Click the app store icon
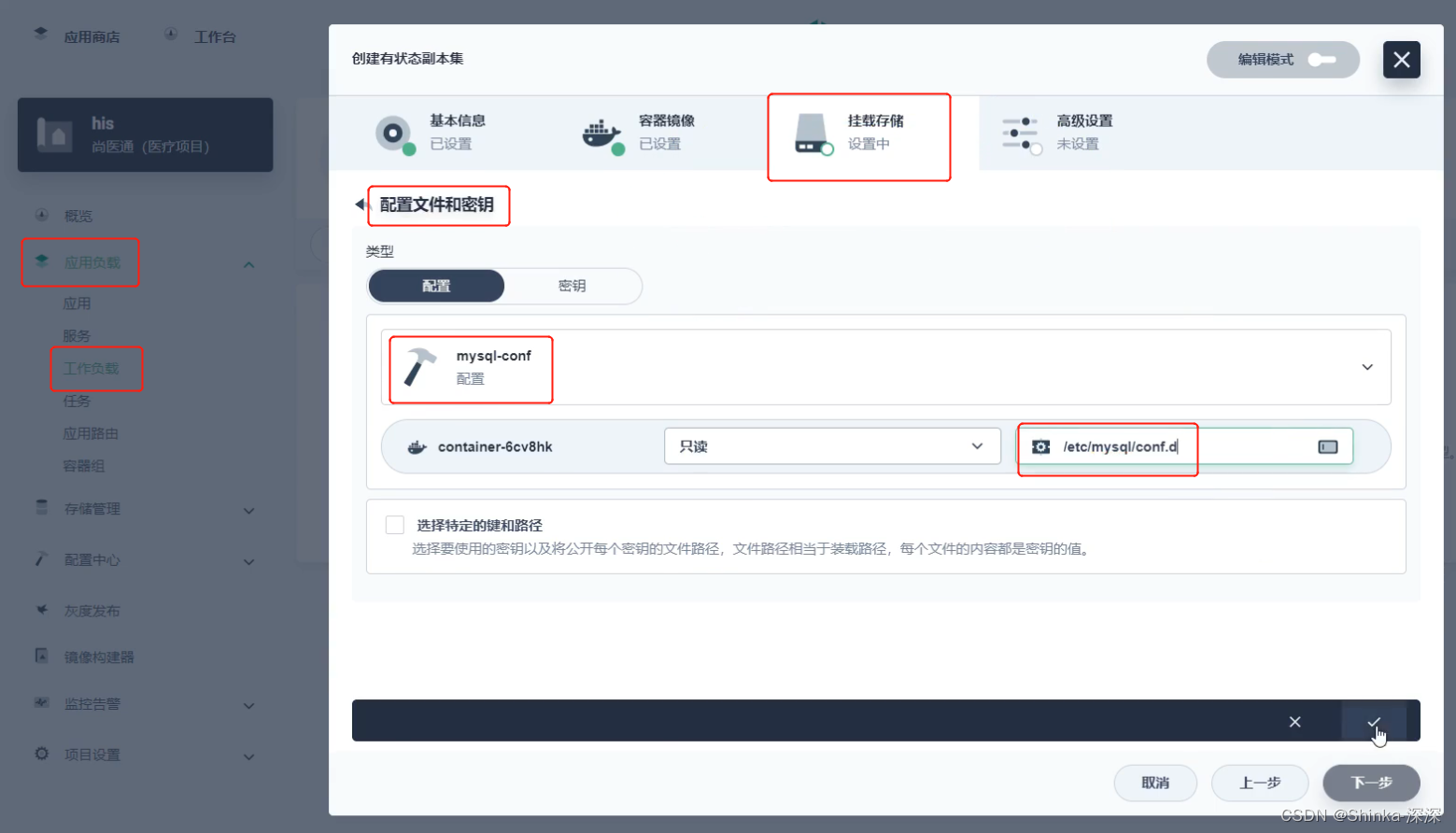 [x=41, y=34]
